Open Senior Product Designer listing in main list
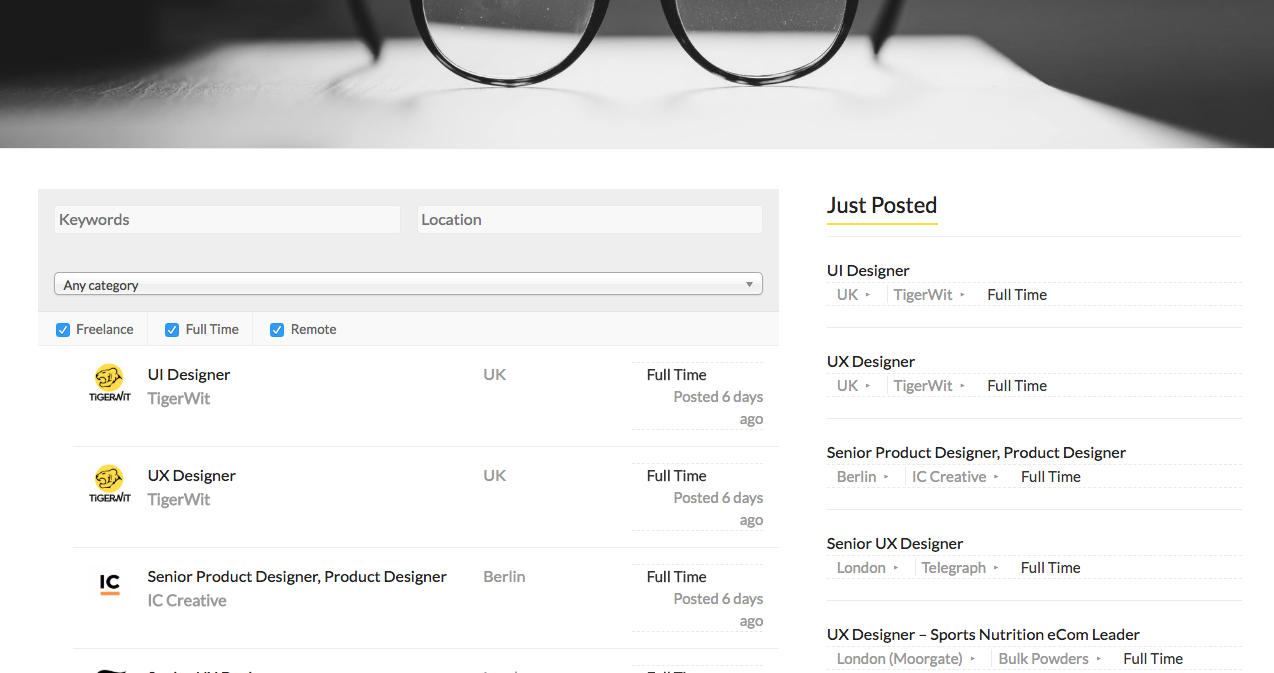The image size is (1274, 673). pos(297,577)
